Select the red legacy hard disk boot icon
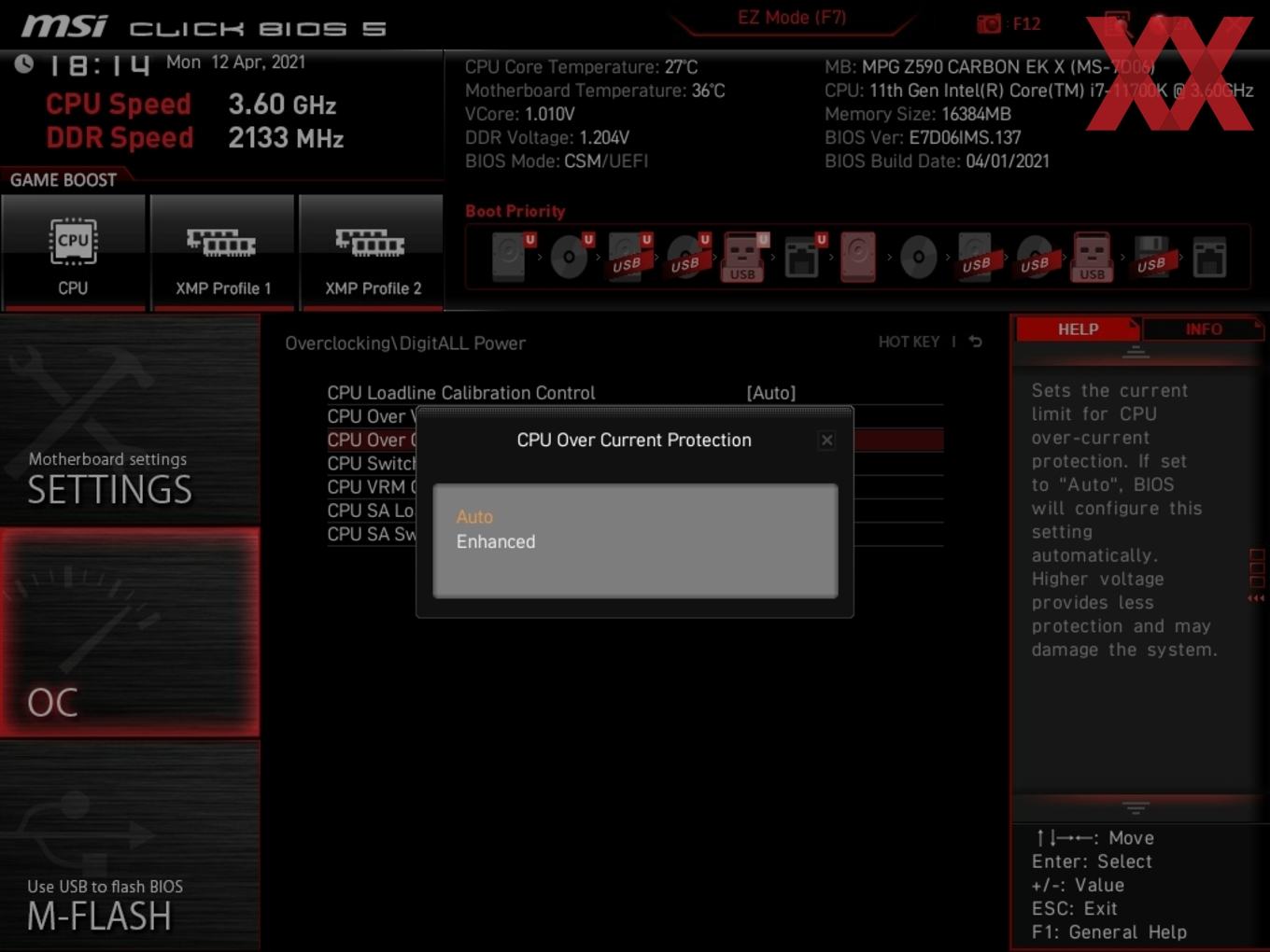The image size is (1270, 952). pos(859,256)
